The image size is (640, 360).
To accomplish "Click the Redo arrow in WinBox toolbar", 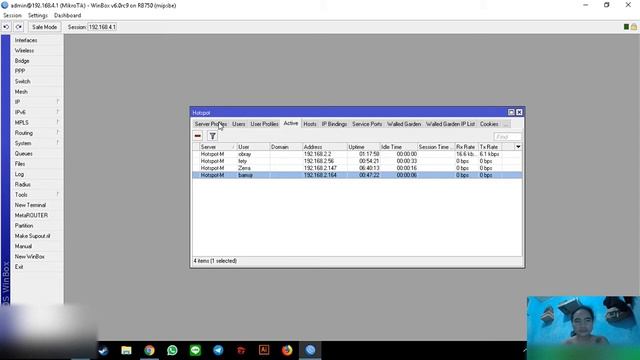I will coord(19,27).
